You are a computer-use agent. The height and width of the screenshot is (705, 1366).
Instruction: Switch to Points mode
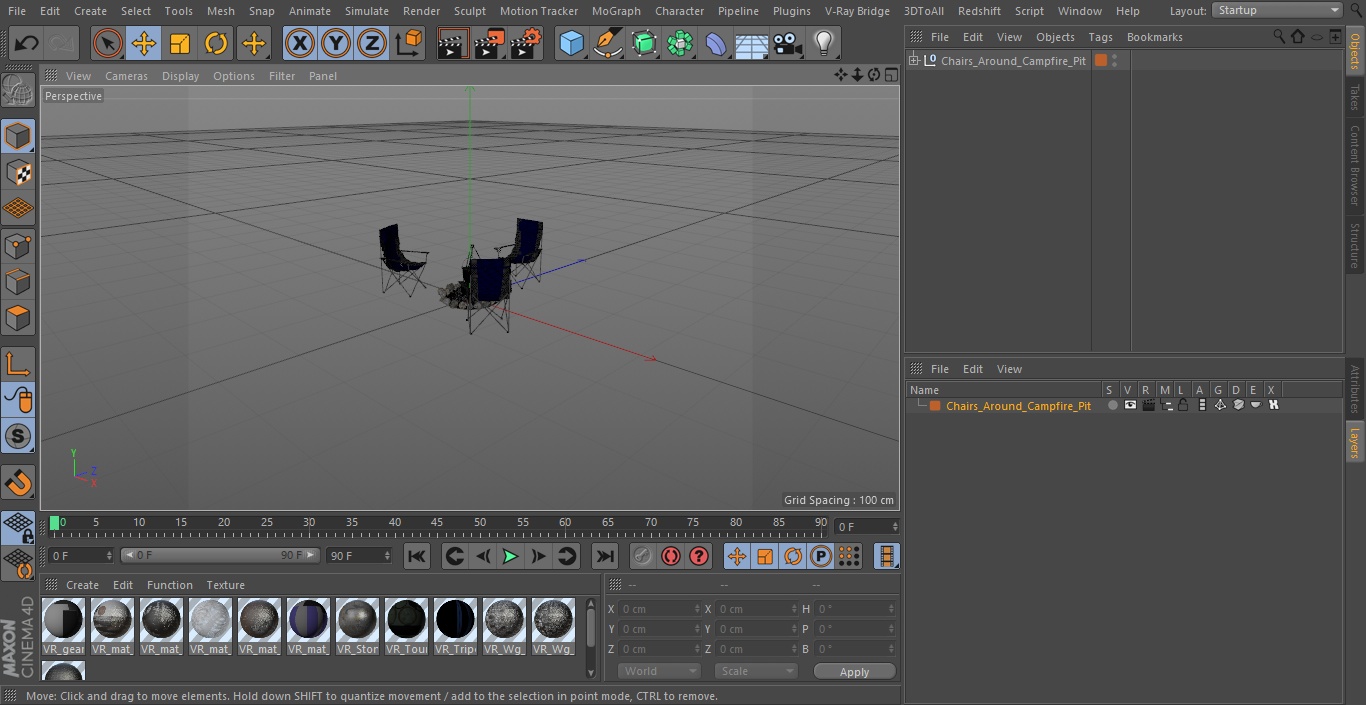[18, 246]
